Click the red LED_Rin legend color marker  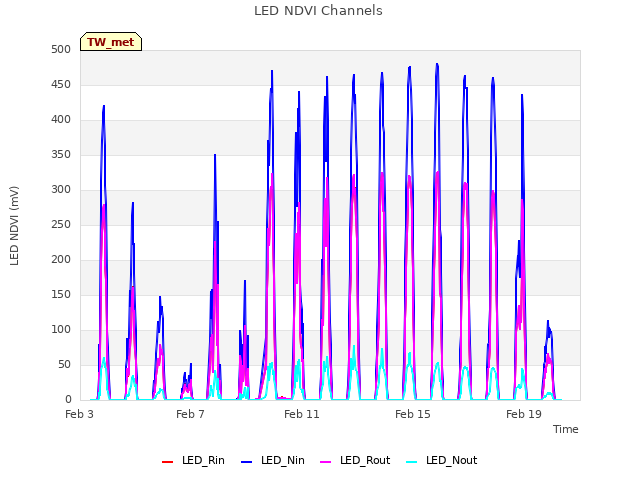click(x=167, y=462)
